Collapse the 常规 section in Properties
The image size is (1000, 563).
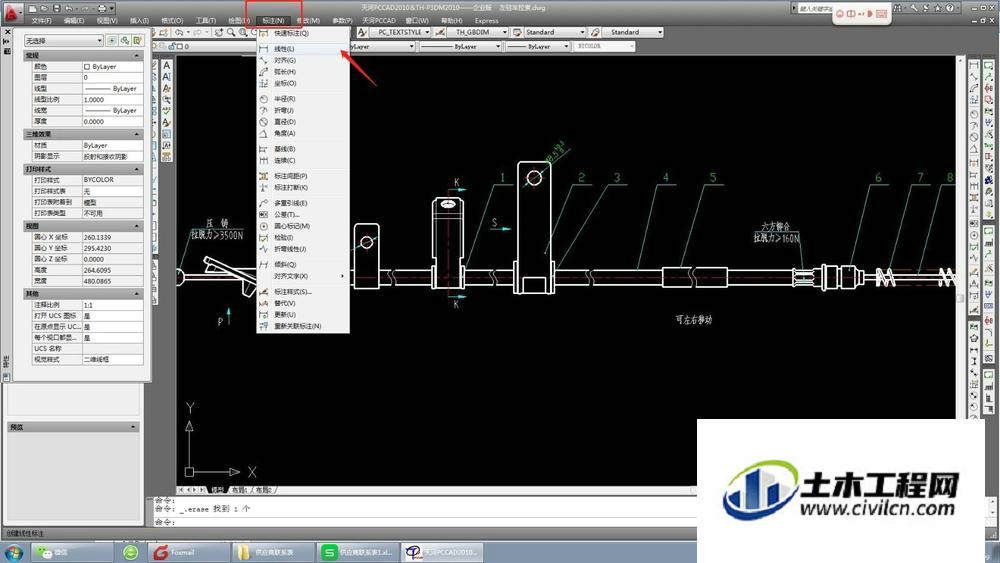click(136, 55)
